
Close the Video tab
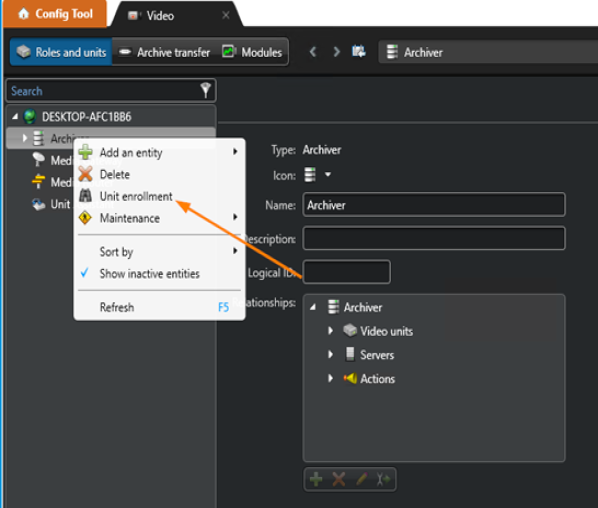point(226,15)
